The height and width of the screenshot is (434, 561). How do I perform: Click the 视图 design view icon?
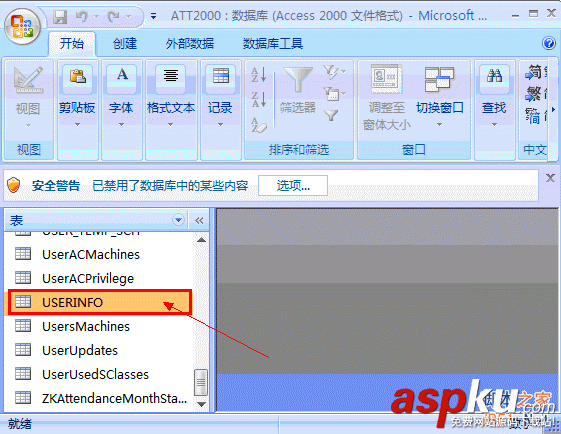28,80
